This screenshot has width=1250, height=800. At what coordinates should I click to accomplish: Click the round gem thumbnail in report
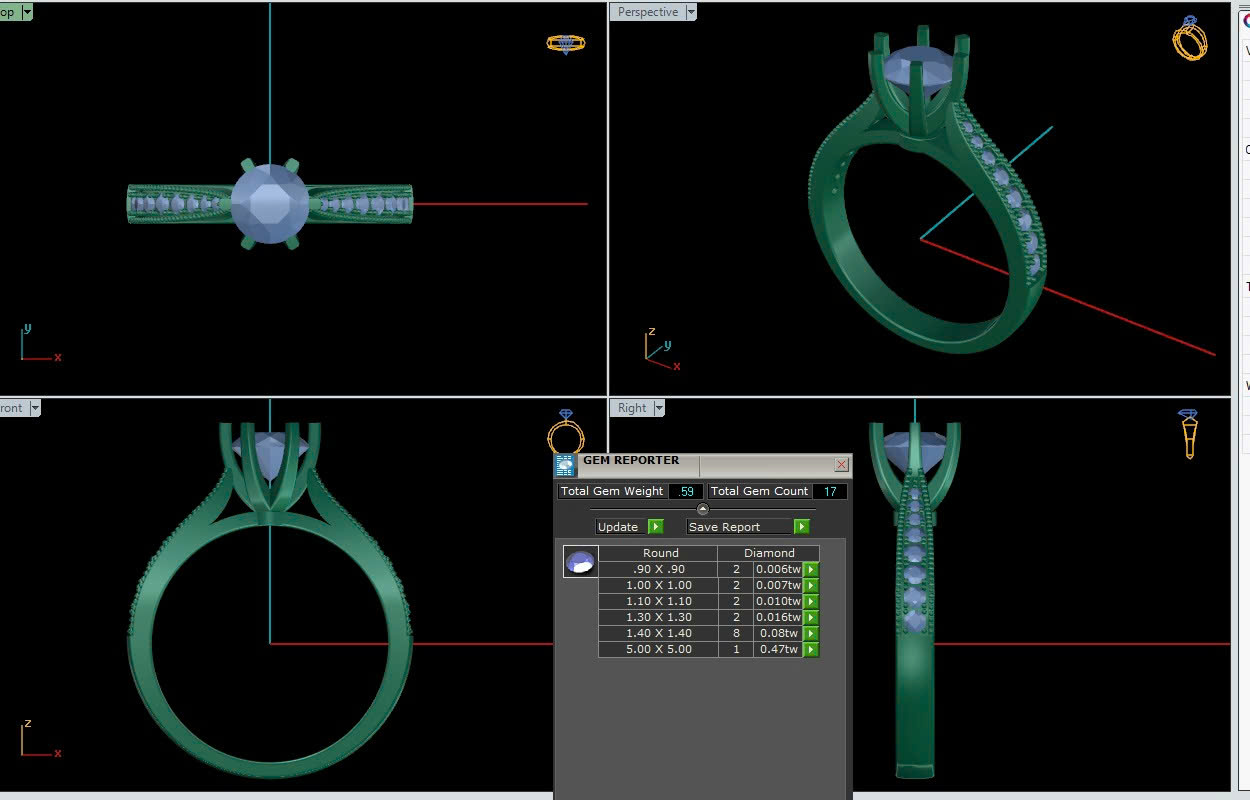click(x=580, y=562)
